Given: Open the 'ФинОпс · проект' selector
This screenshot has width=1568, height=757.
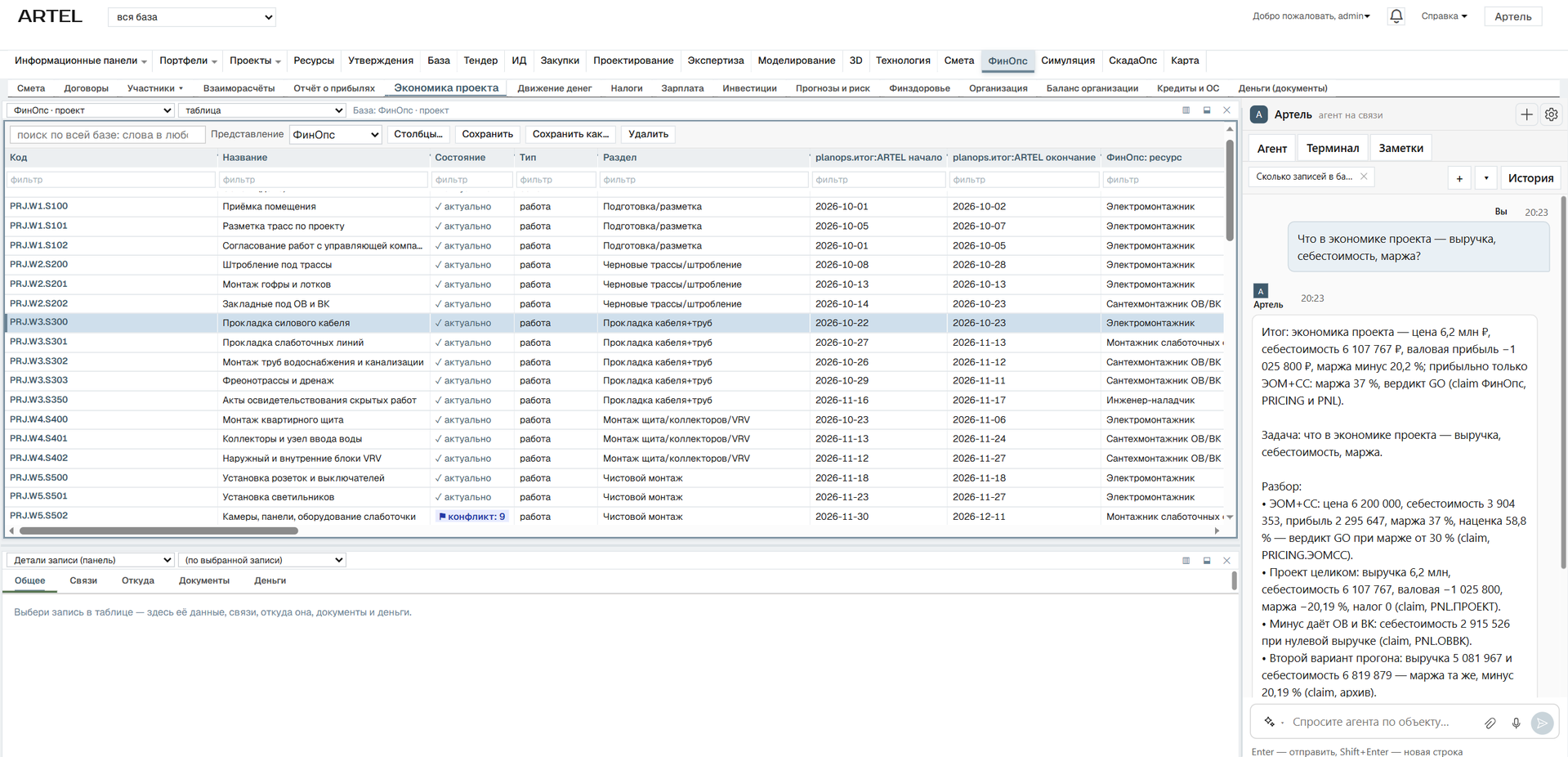Looking at the screenshot, I should coord(91,110).
